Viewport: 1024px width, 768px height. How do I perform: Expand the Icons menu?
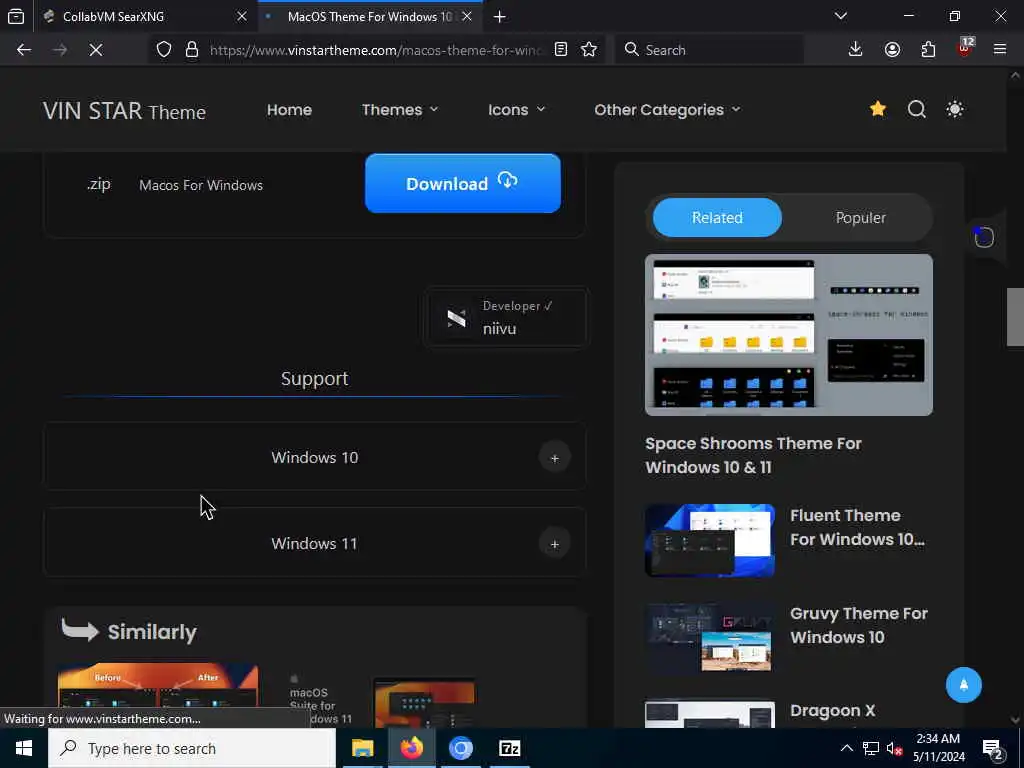[x=516, y=110]
